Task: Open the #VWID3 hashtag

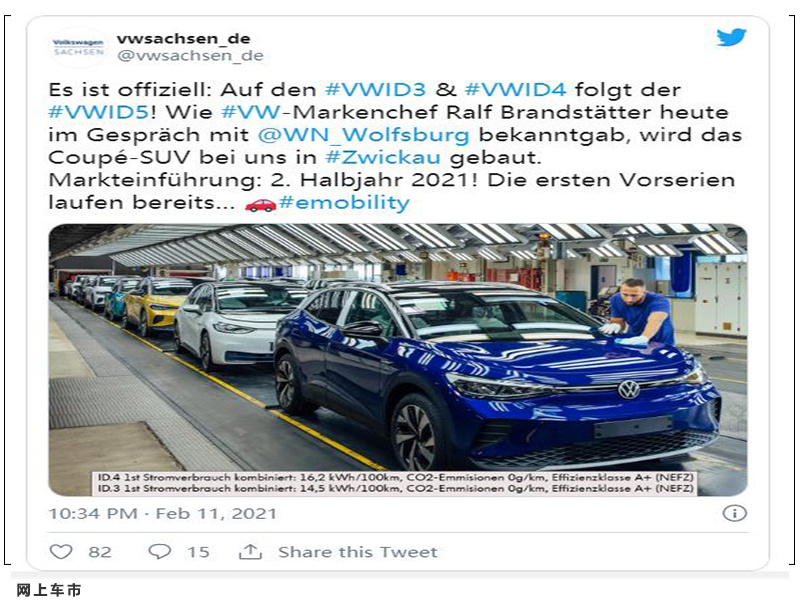Action: coord(376,90)
